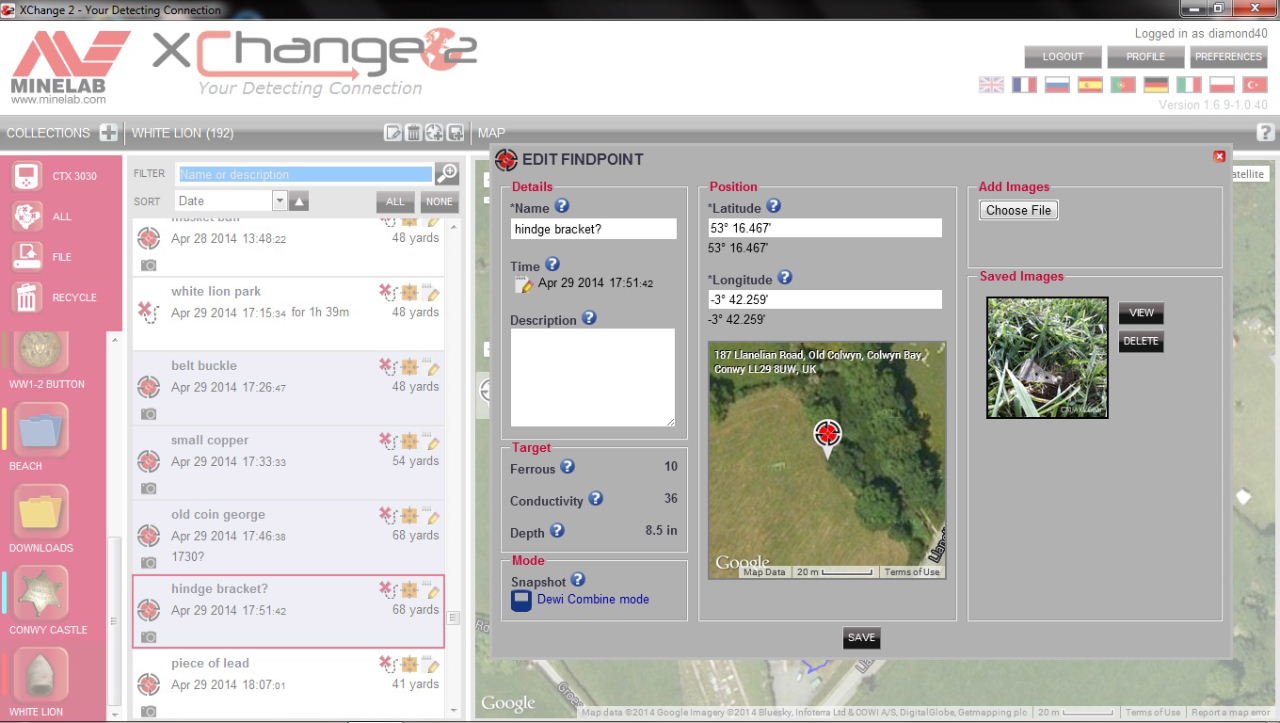Click the Name input field

pos(593,229)
